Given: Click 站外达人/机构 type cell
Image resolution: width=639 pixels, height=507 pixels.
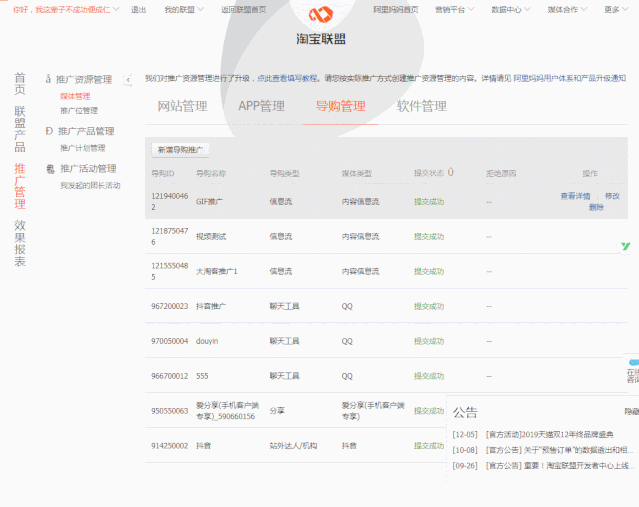Looking at the screenshot, I should [x=293, y=446].
